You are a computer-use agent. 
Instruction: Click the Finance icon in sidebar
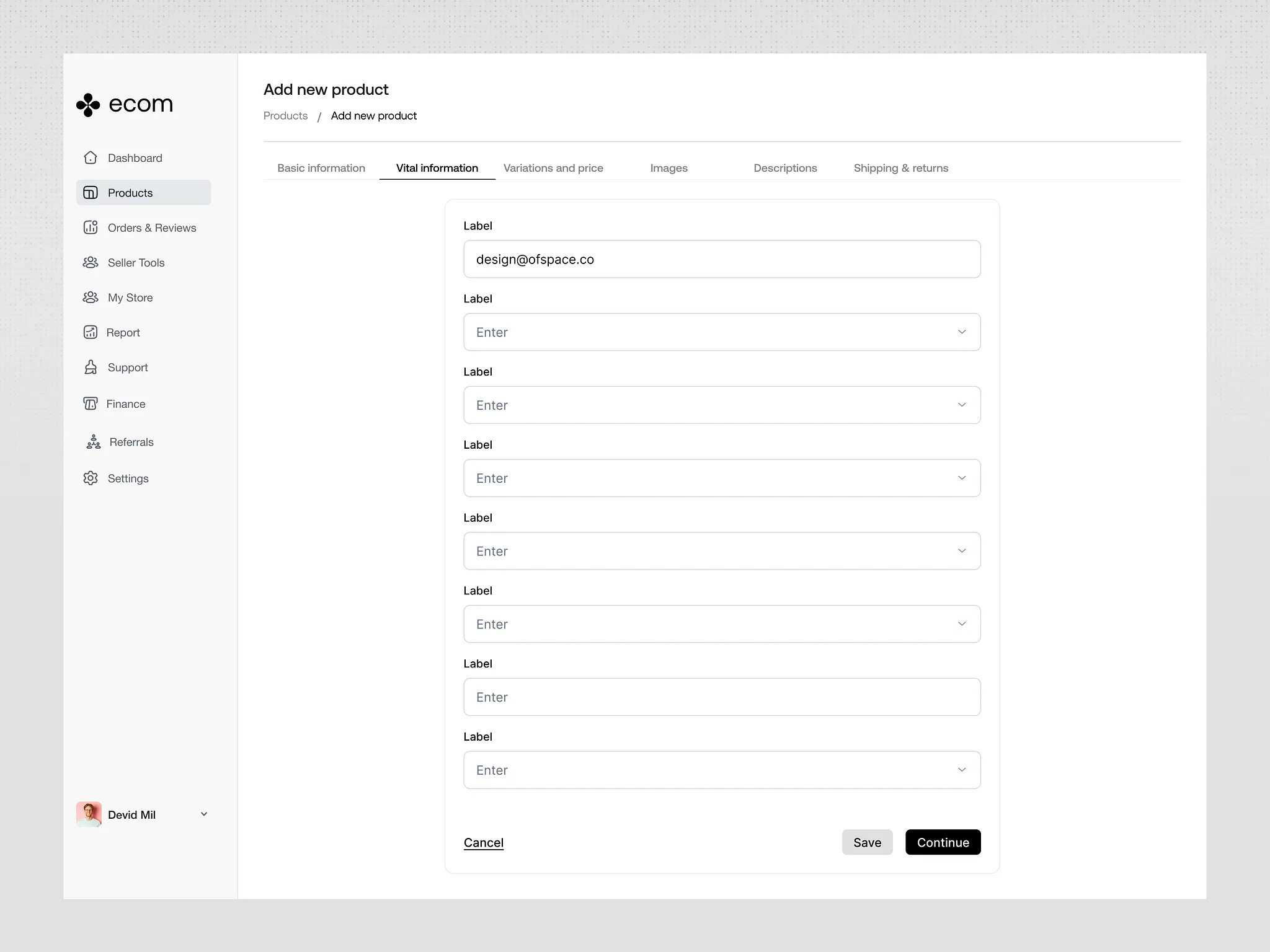pos(91,403)
